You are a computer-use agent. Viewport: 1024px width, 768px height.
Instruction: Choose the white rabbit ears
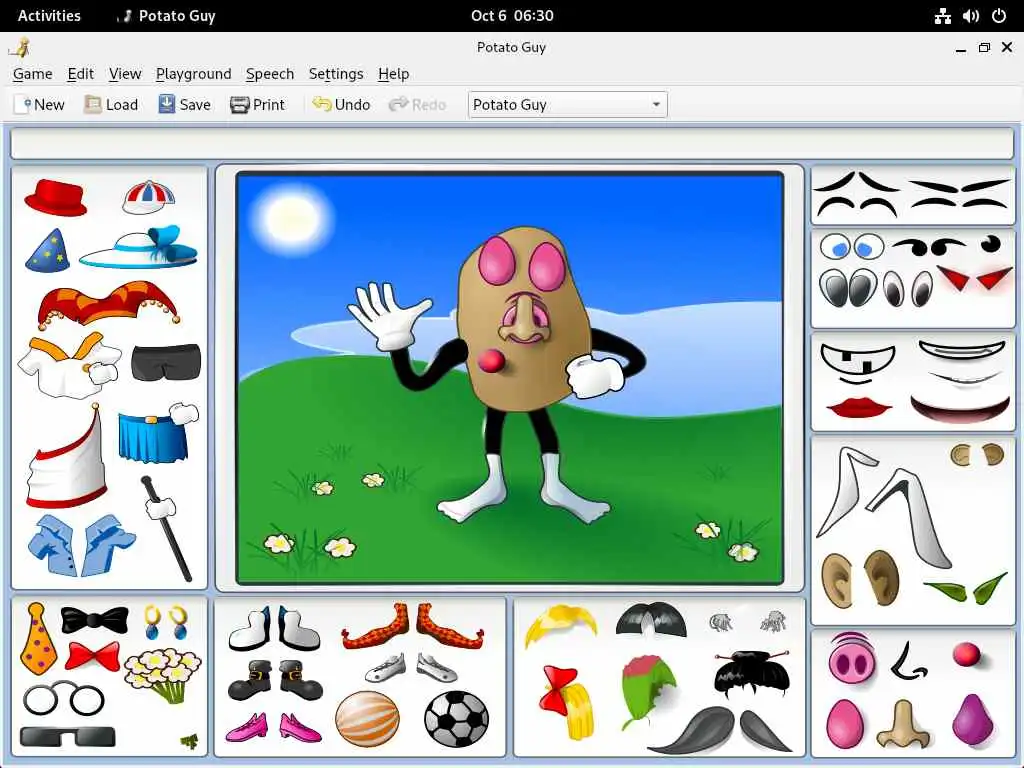pos(883,506)
